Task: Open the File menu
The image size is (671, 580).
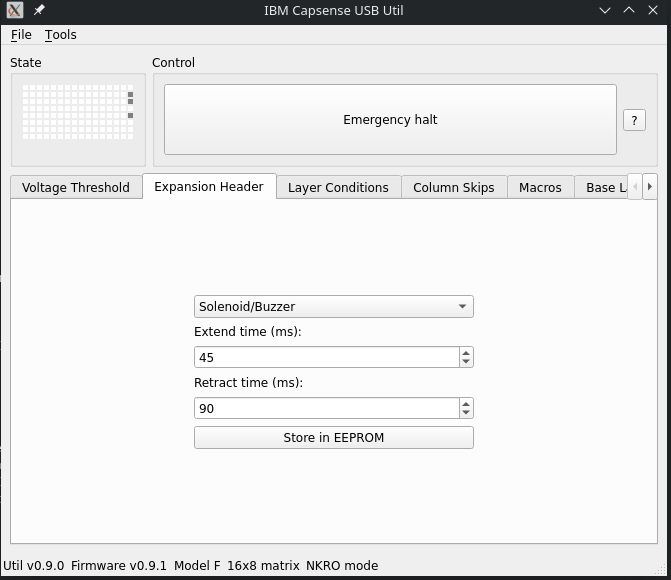Action: coord(21,35)
